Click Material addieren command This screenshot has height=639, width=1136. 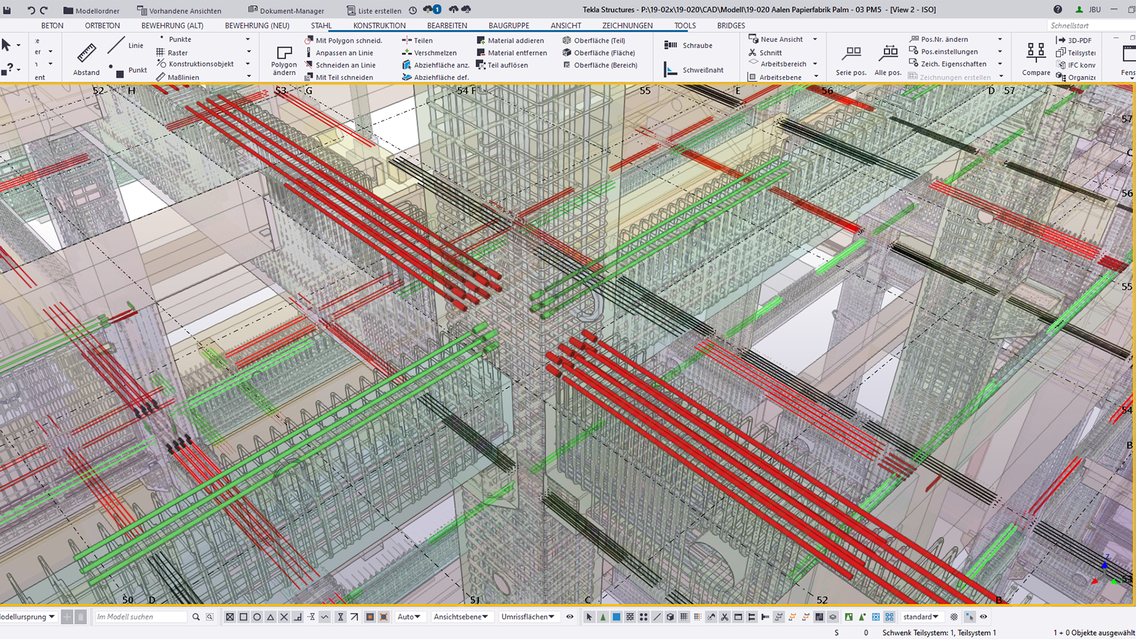coord(510,41)
